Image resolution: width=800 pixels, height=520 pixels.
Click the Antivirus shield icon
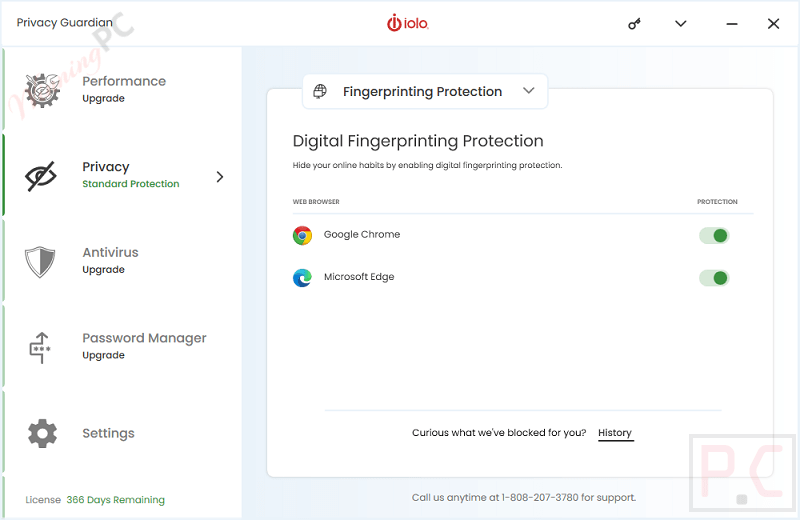(40, 262)
